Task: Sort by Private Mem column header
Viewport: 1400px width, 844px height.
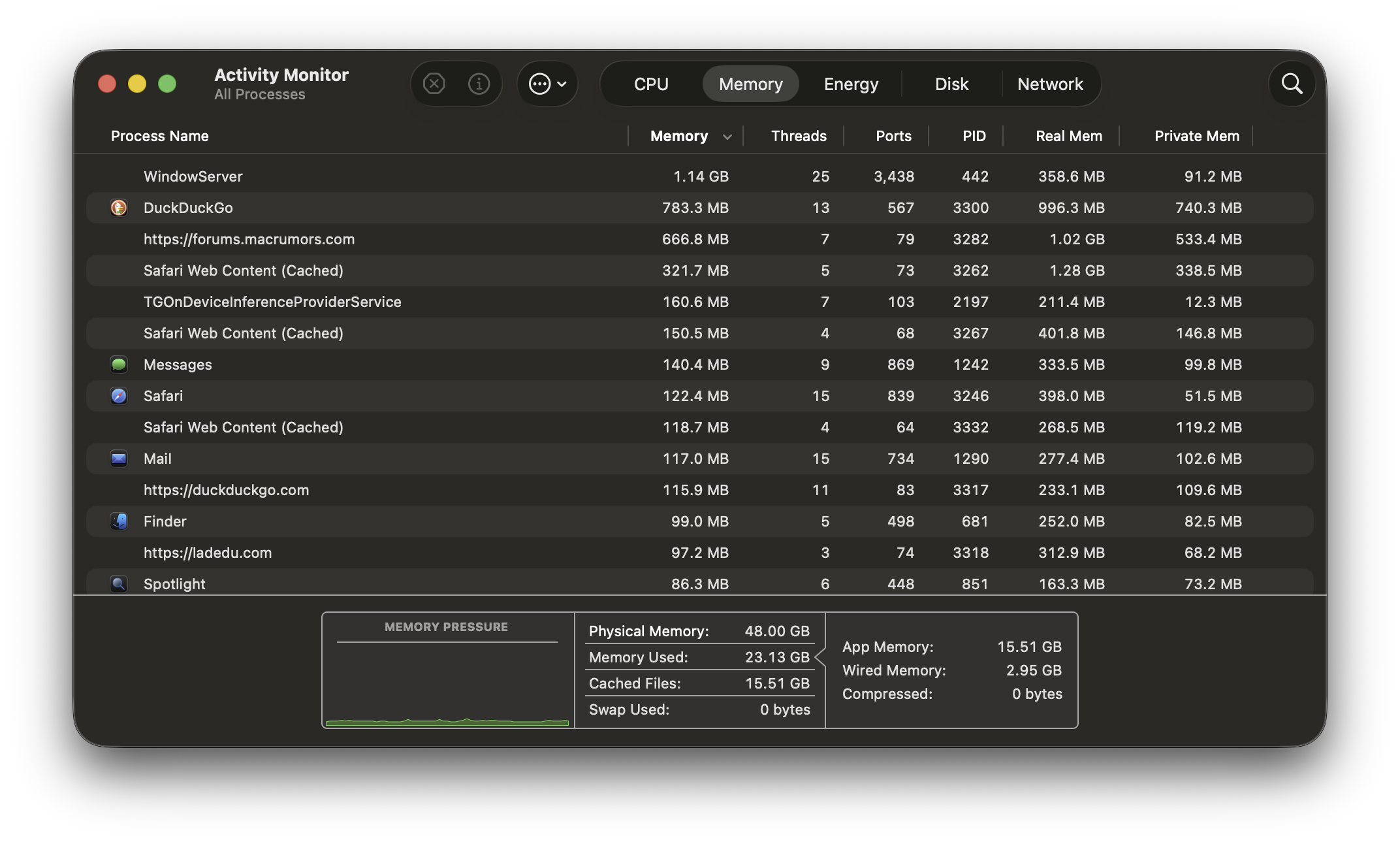Action: click(x=1197, y=136)
